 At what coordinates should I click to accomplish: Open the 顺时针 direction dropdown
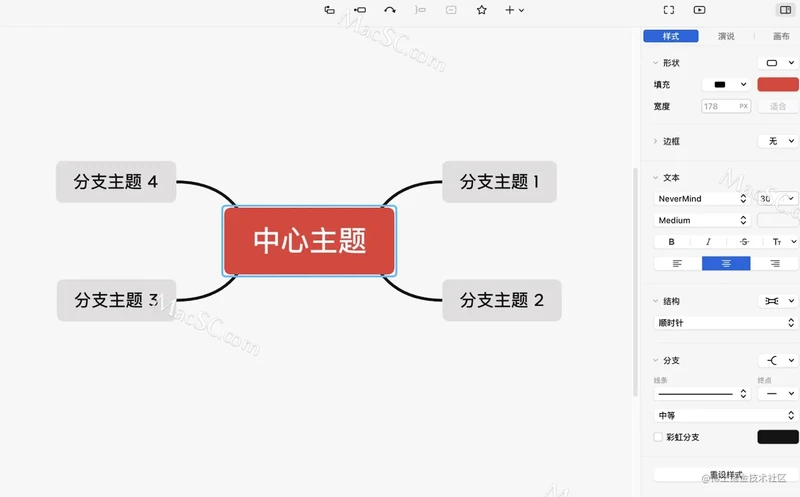(x=726, y=322)
